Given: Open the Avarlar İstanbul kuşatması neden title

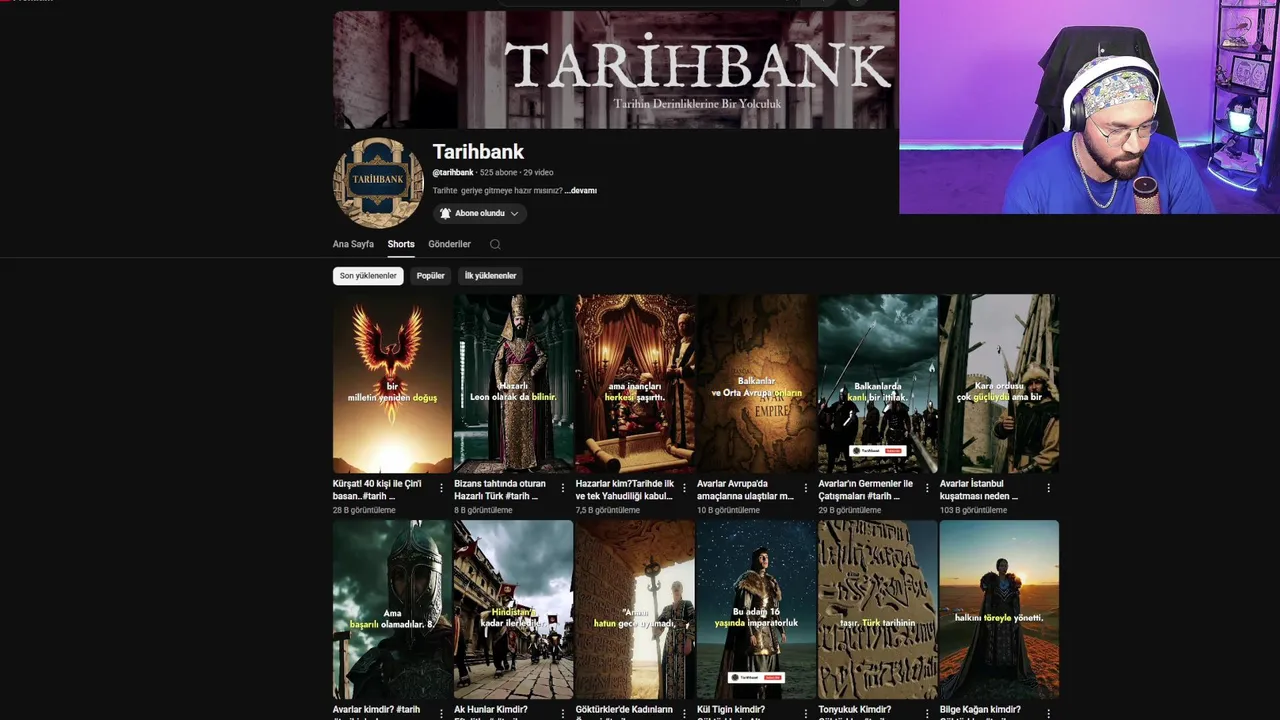Looking at the screenshot, I should (x=979, y=490).
